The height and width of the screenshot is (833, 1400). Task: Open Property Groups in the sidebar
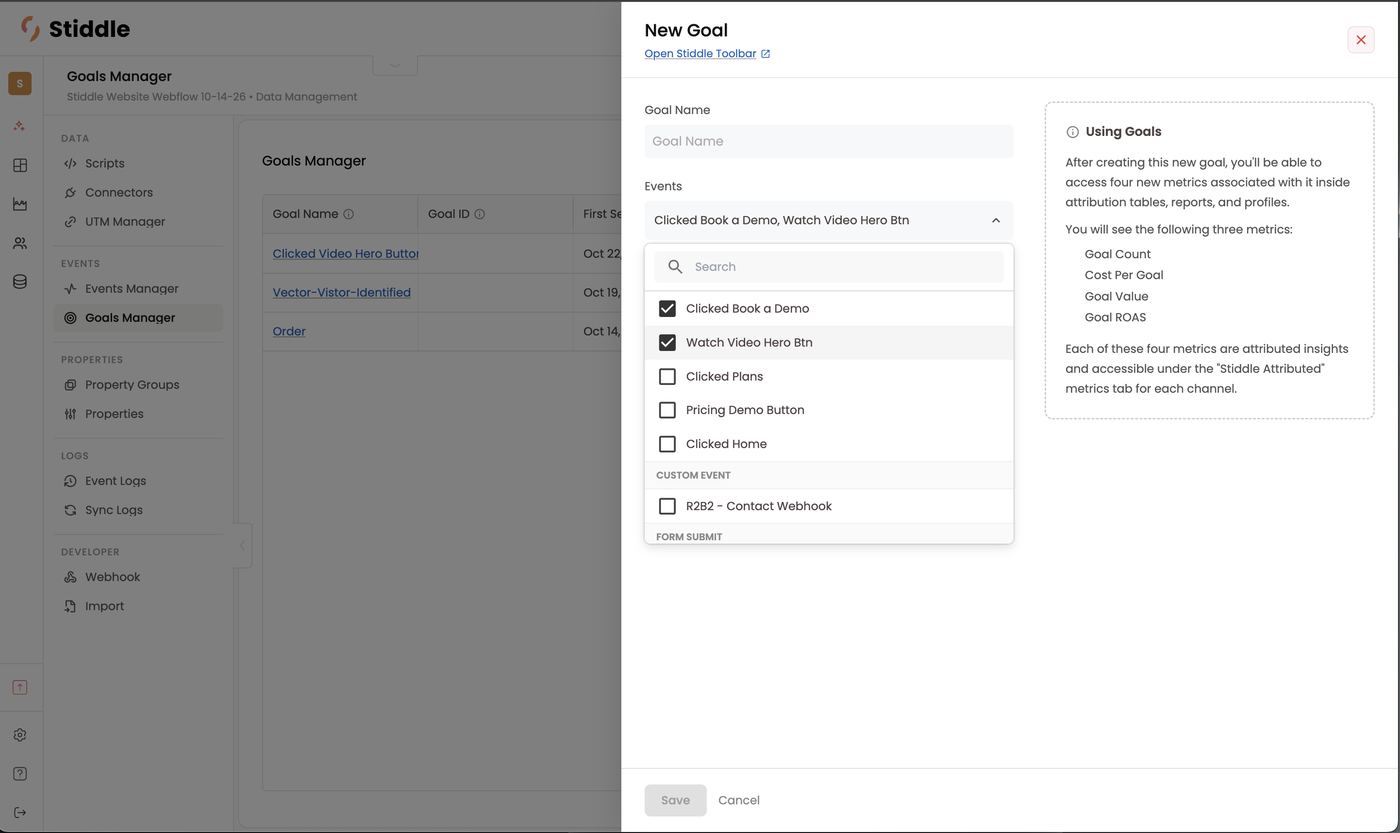(x=138, y=385)
